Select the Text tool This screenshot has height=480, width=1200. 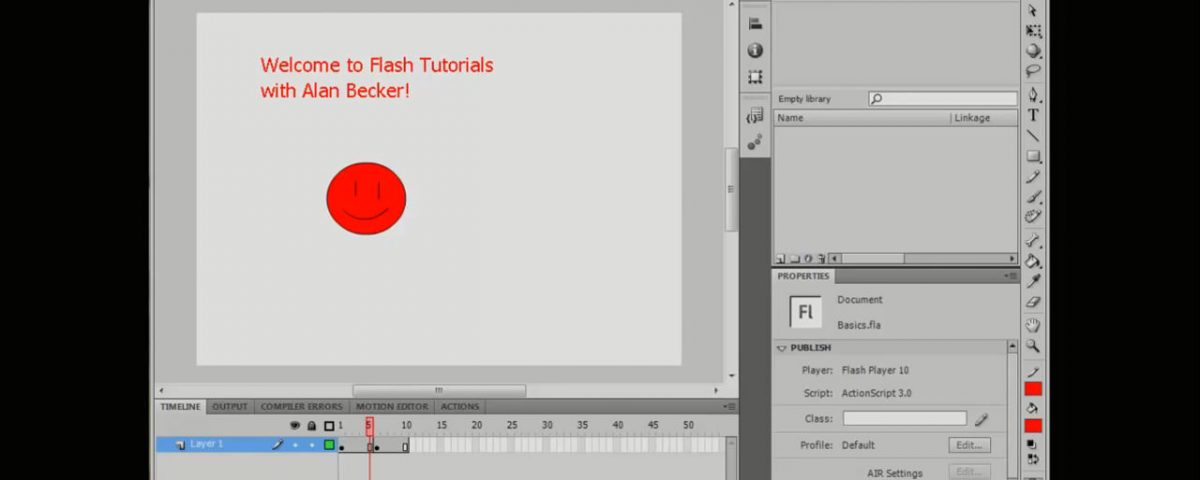coord(1033,116)
